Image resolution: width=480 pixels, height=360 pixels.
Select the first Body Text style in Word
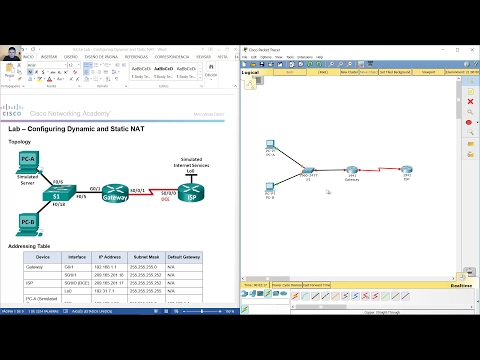coord(141,72)
